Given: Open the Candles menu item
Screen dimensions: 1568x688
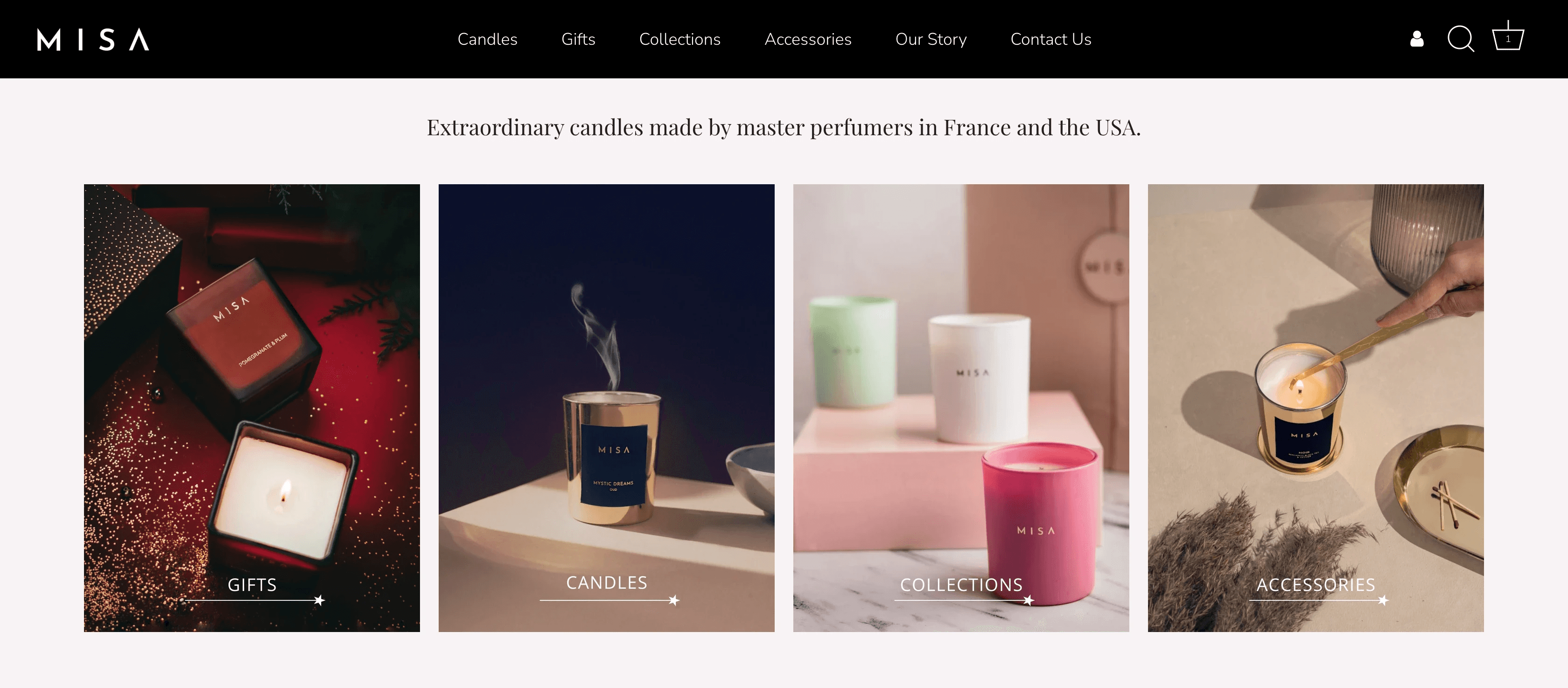Looking at the screenshot, I should pos(487,40).
